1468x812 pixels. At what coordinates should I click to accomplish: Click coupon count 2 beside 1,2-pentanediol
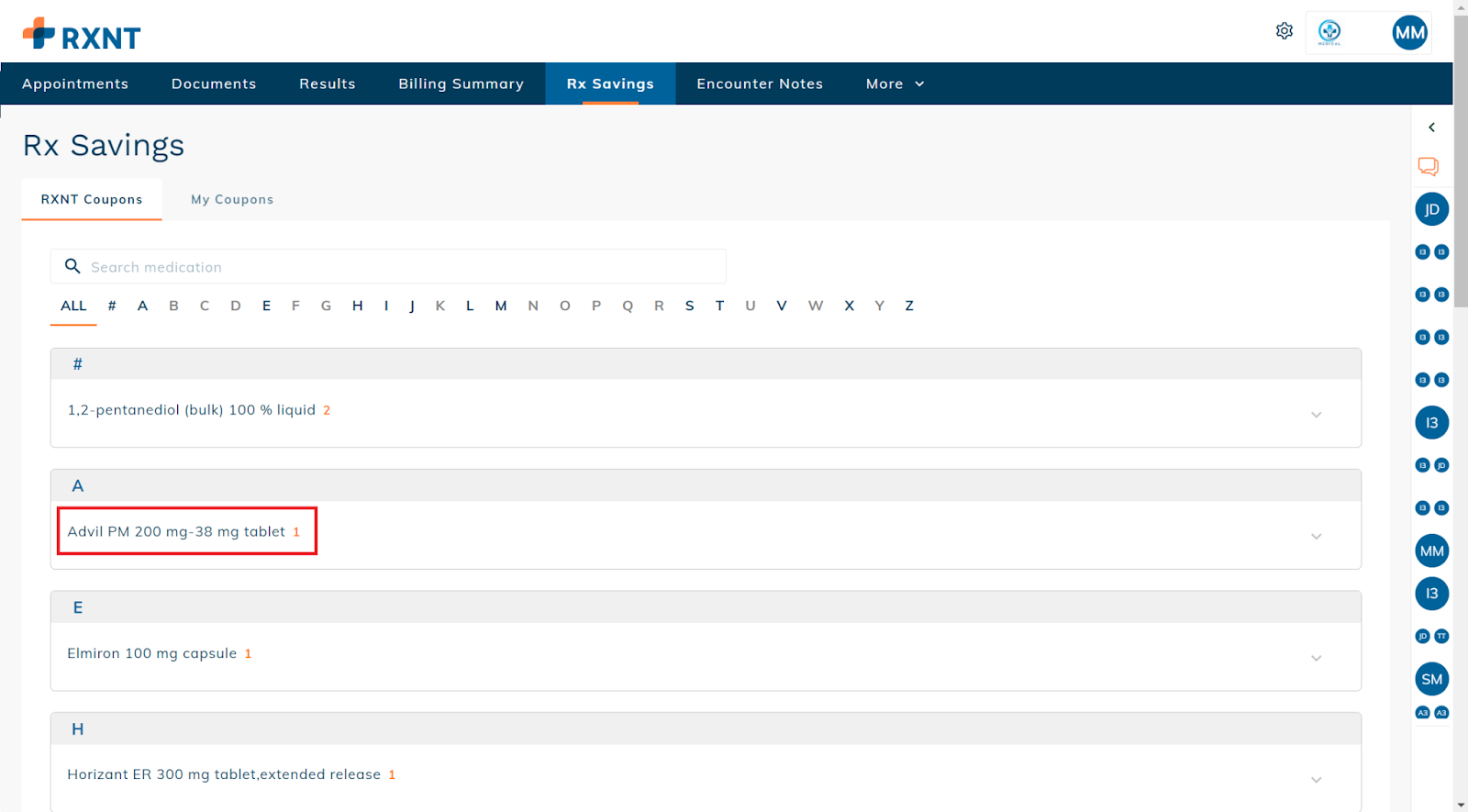(x=327, y=410)
